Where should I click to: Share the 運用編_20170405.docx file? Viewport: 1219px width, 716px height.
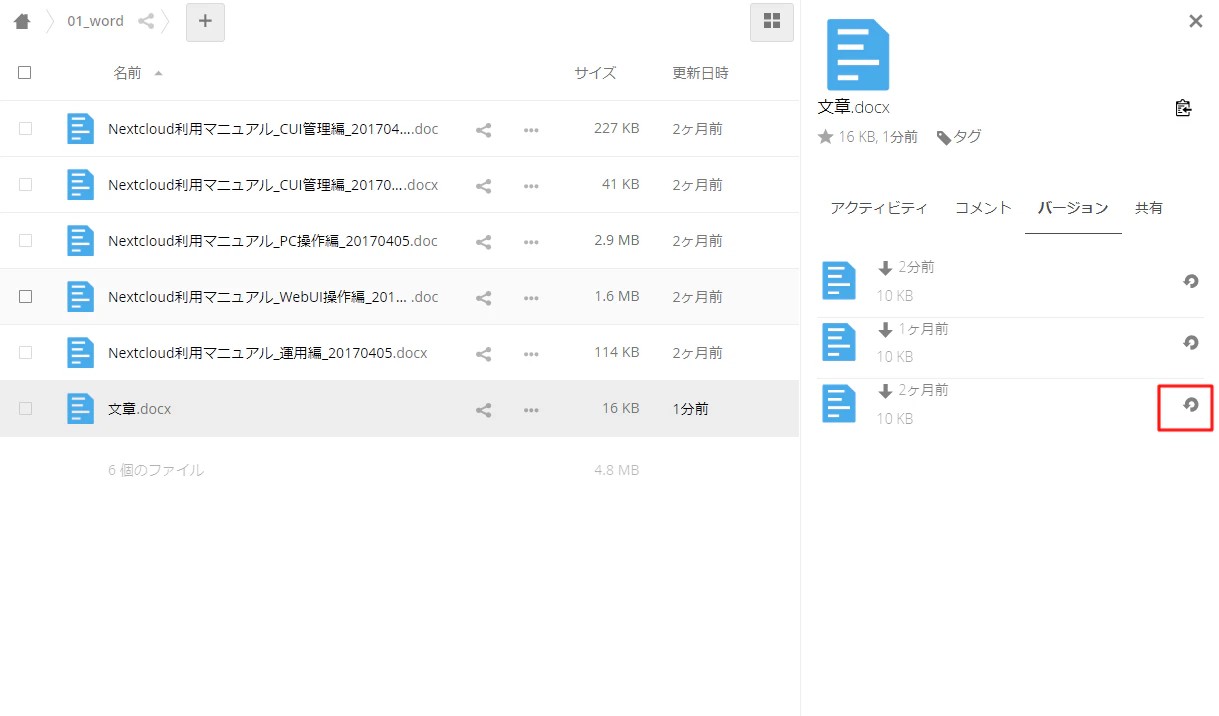point(483,353)
